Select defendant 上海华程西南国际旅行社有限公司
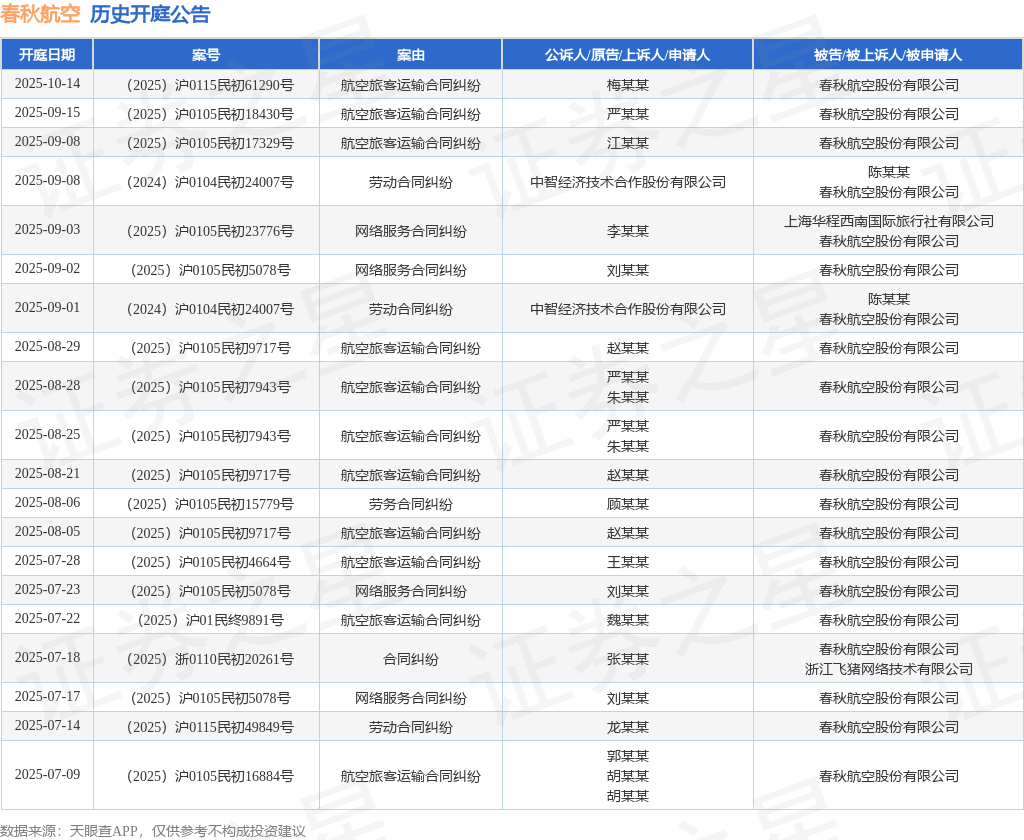Viewport: 1024px width, 840px height. [x=889, y=221]
